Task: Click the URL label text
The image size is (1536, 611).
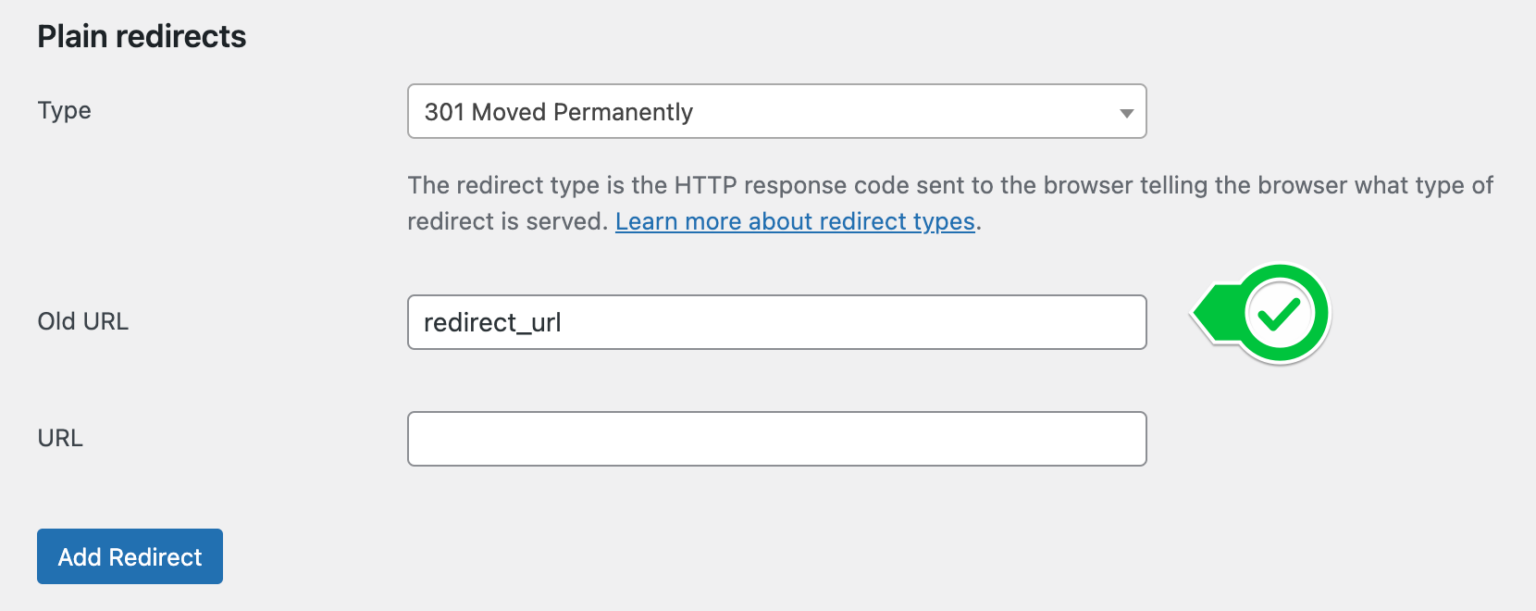Action: click(x=58, y=438)
